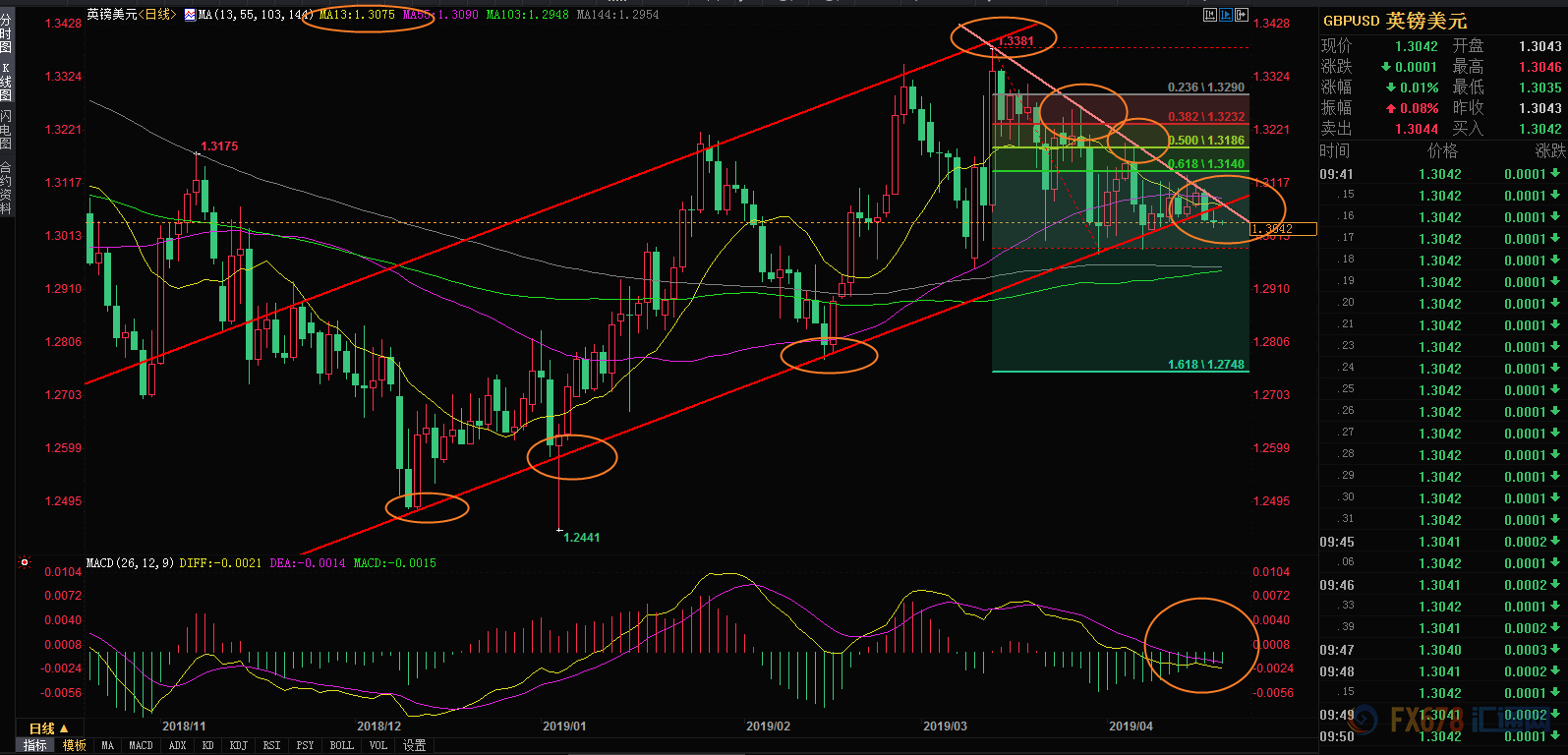Open 设置 settings in indicator bar
The width and height of the screenshot is (1568, 755).
pos(415,746)
